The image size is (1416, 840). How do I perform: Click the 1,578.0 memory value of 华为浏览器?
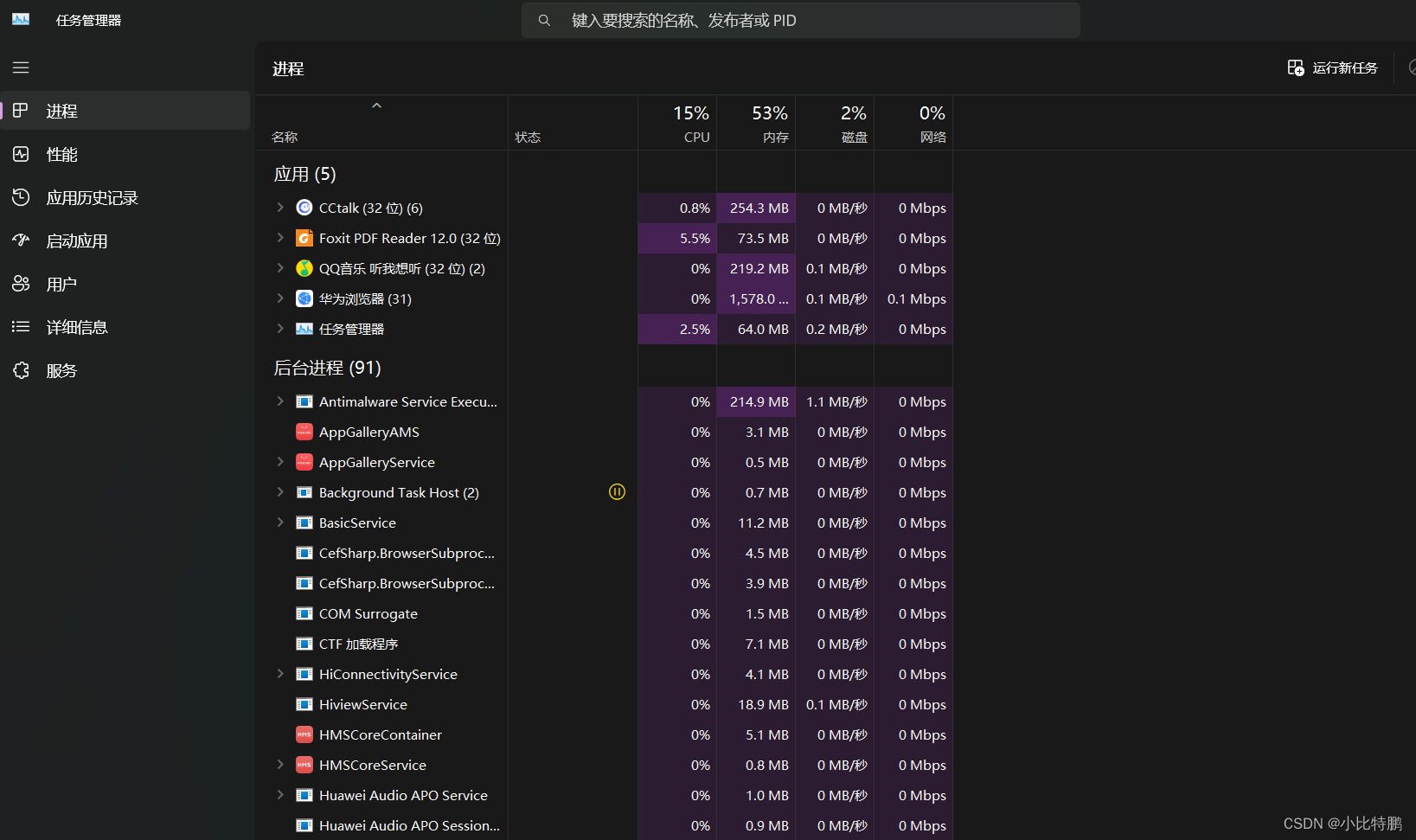click(759, 298)
